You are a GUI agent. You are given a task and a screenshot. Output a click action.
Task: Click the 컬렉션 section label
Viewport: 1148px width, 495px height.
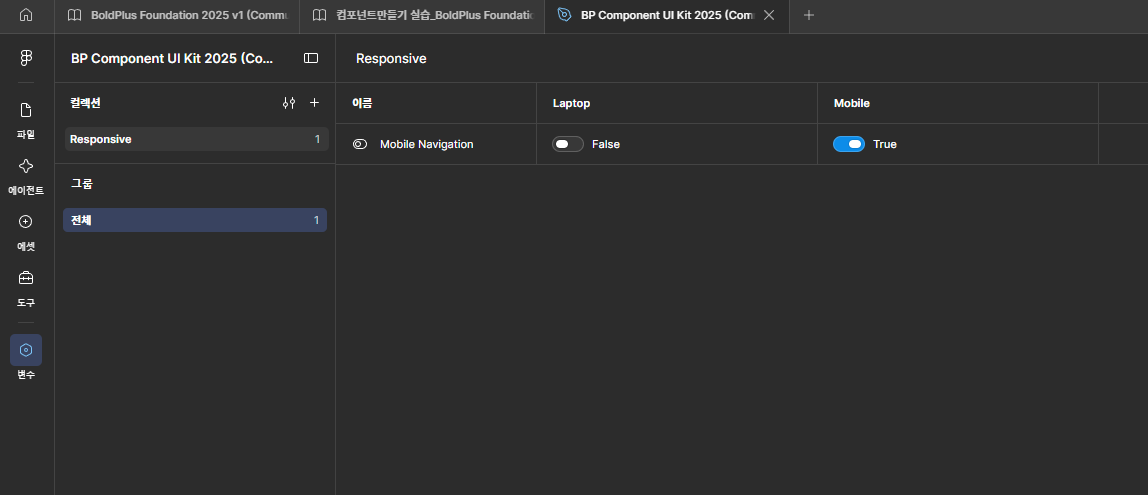coord(86,103)
